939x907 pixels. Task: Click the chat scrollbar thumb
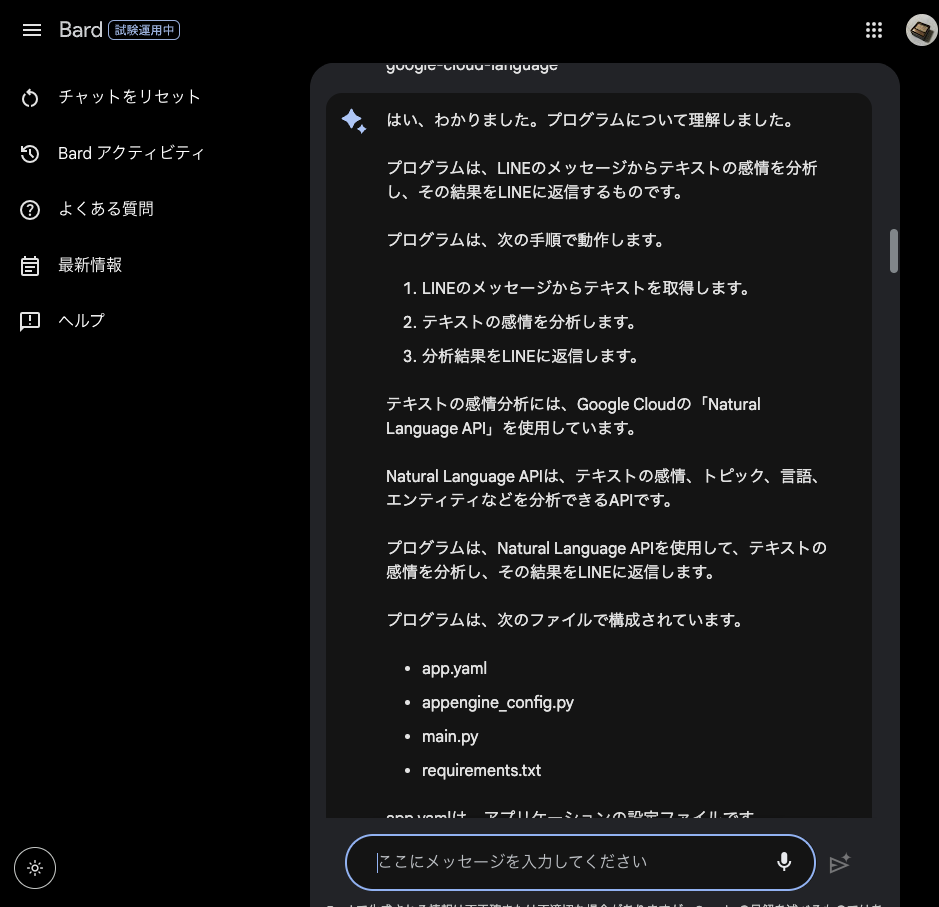tap(893, 251)
